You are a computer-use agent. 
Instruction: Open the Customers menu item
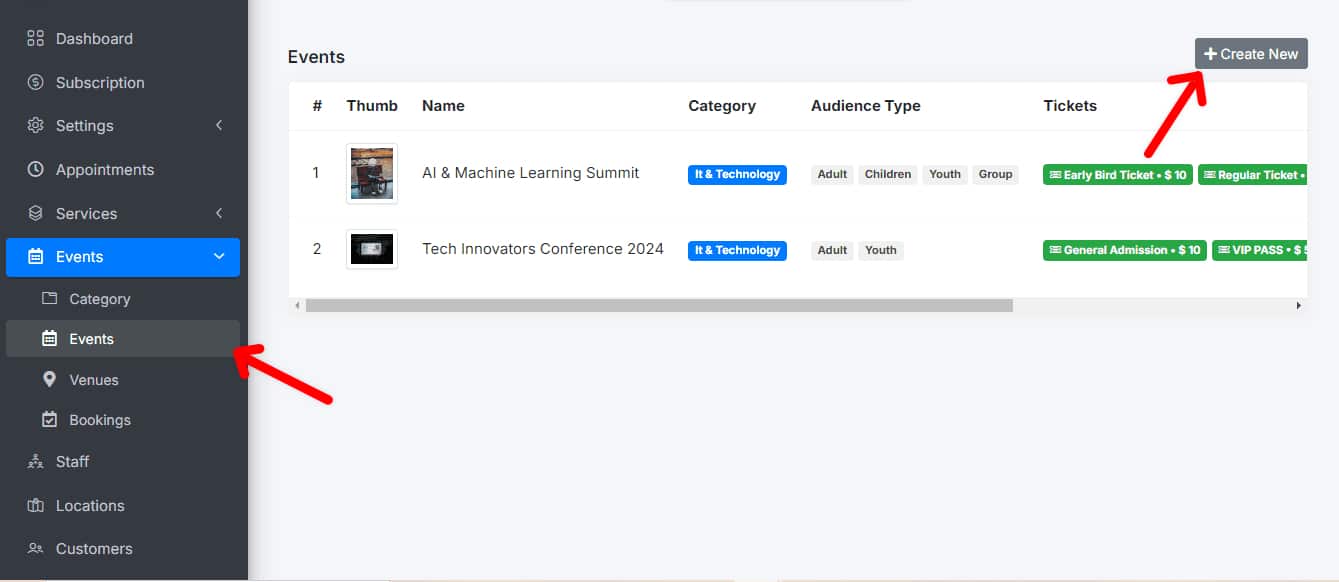94,549
